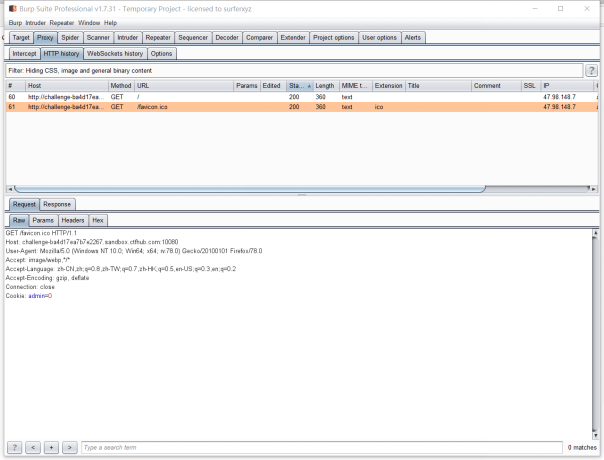Sort by the SSL column header
This screenshot has width=604, height=460.
pos(531,86)
